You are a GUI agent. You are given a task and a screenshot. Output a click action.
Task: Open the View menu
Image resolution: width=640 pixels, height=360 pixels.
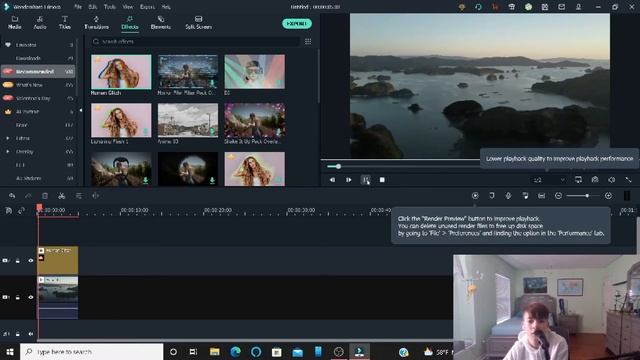pos(128,7)
